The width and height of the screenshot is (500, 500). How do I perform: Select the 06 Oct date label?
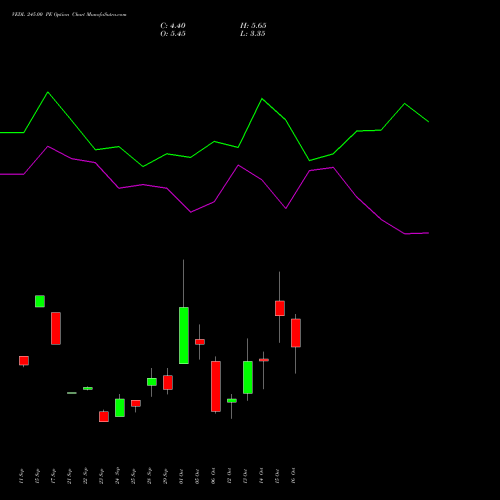tap(213, 476)
